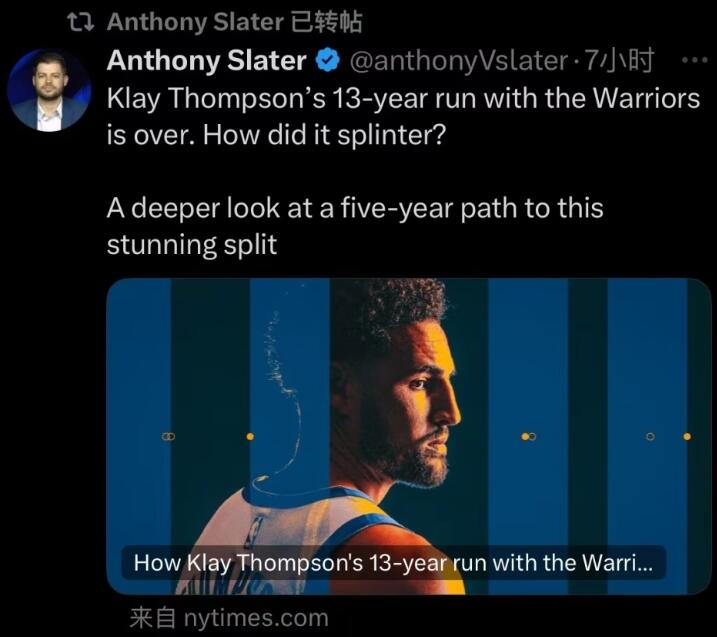Click the Warriors jersey in the card photo
This screenshot has height=637, width=717.
290,540
